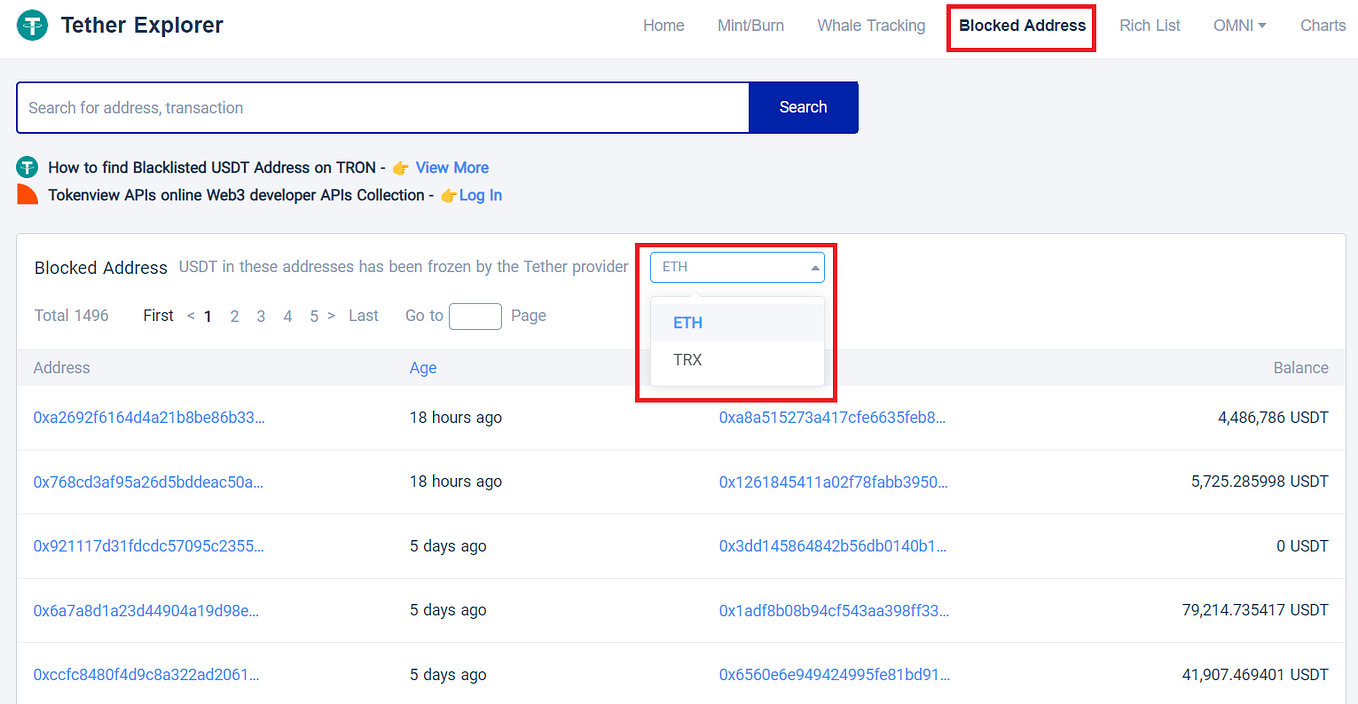
Task: Navigate to the Home menu item
Action: tap(663, 25)
